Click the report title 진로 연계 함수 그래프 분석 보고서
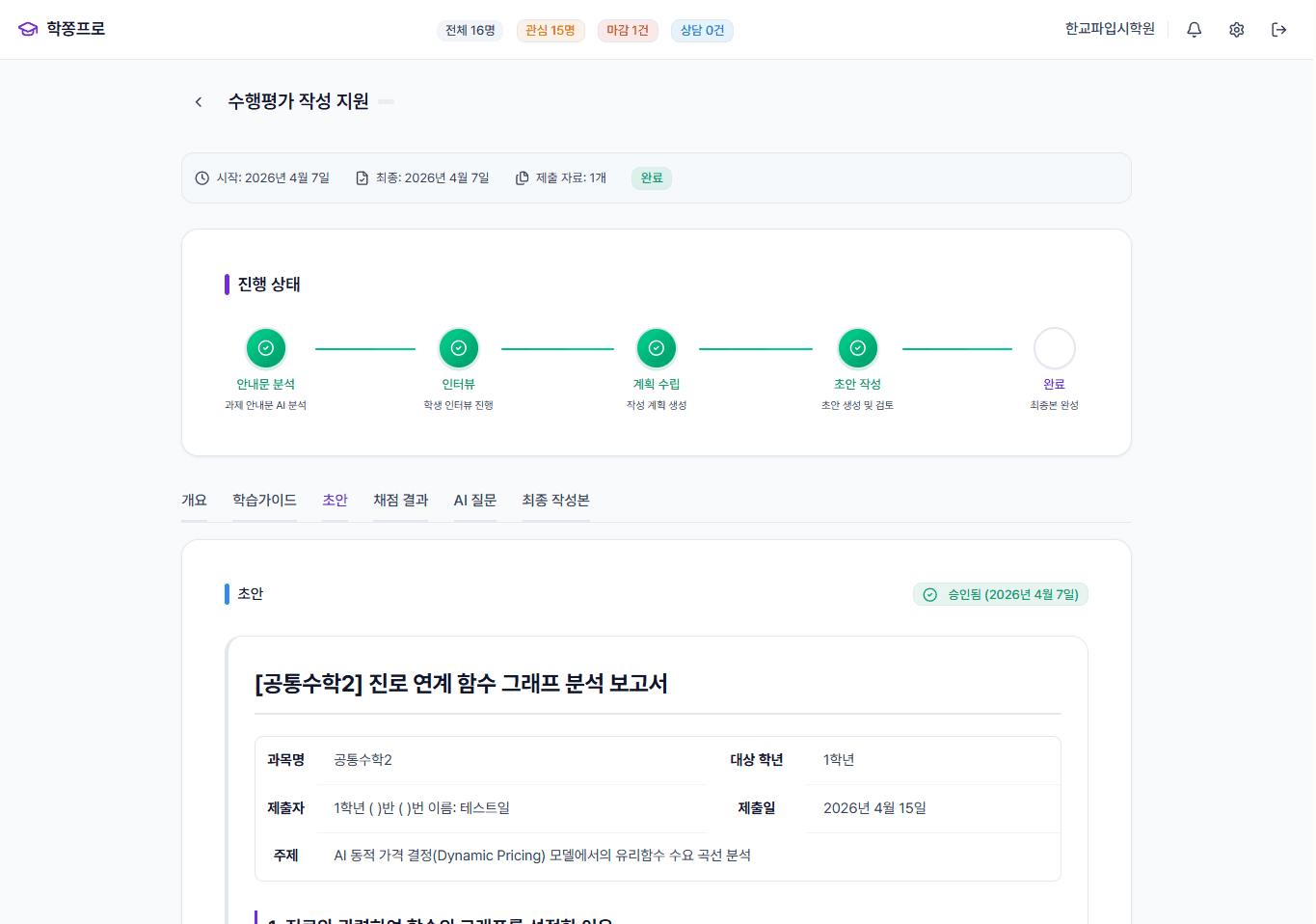Viewport: 1316px width, 924px height. click(462, 684)
